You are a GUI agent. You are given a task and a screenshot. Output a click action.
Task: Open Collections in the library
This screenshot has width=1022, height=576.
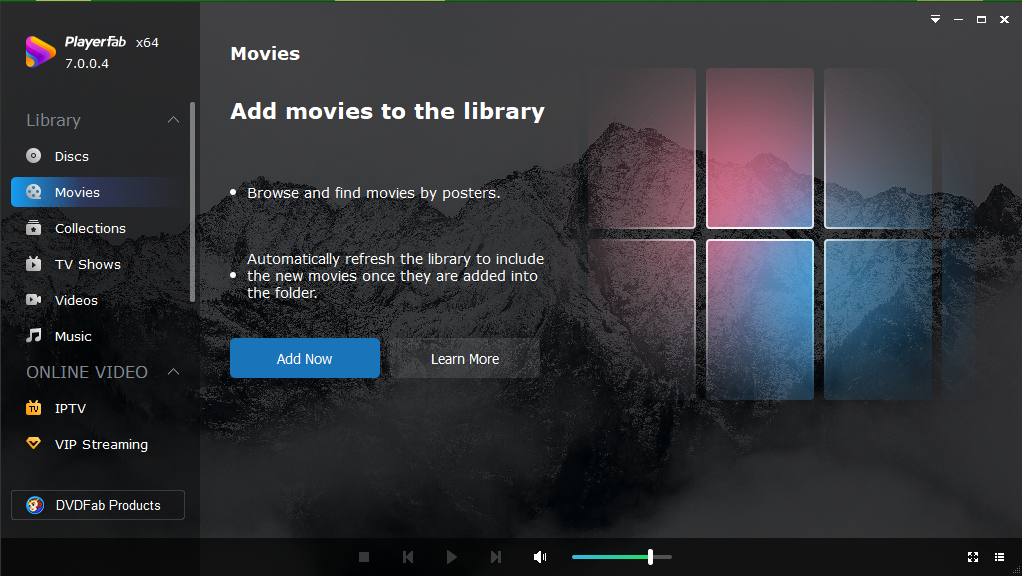(x=98, y=228)
